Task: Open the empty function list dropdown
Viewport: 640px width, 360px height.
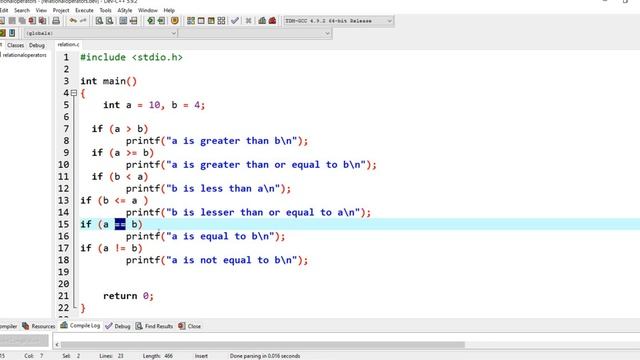Action: (255, 33)
